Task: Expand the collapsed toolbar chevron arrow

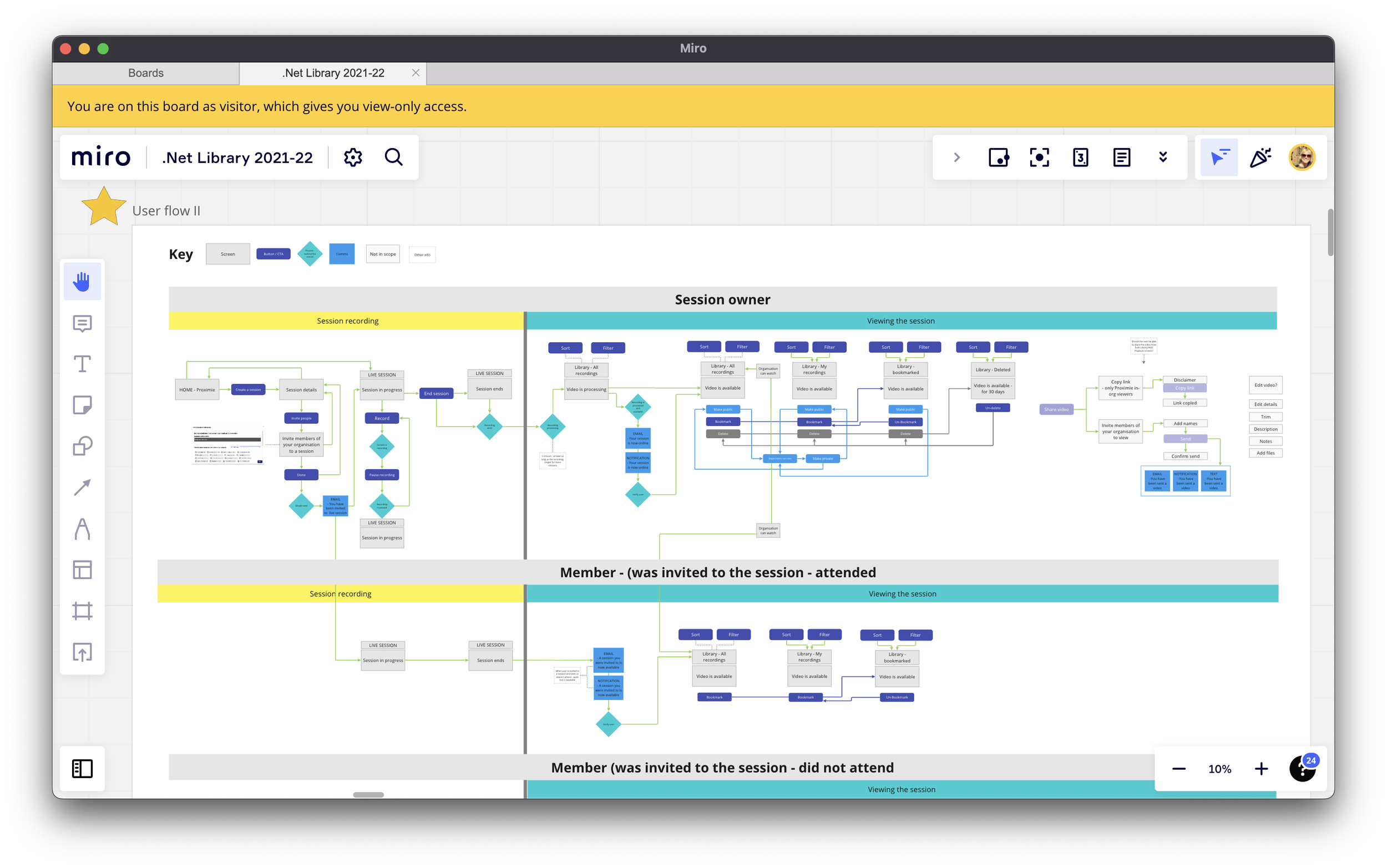Action: point(956,158)
